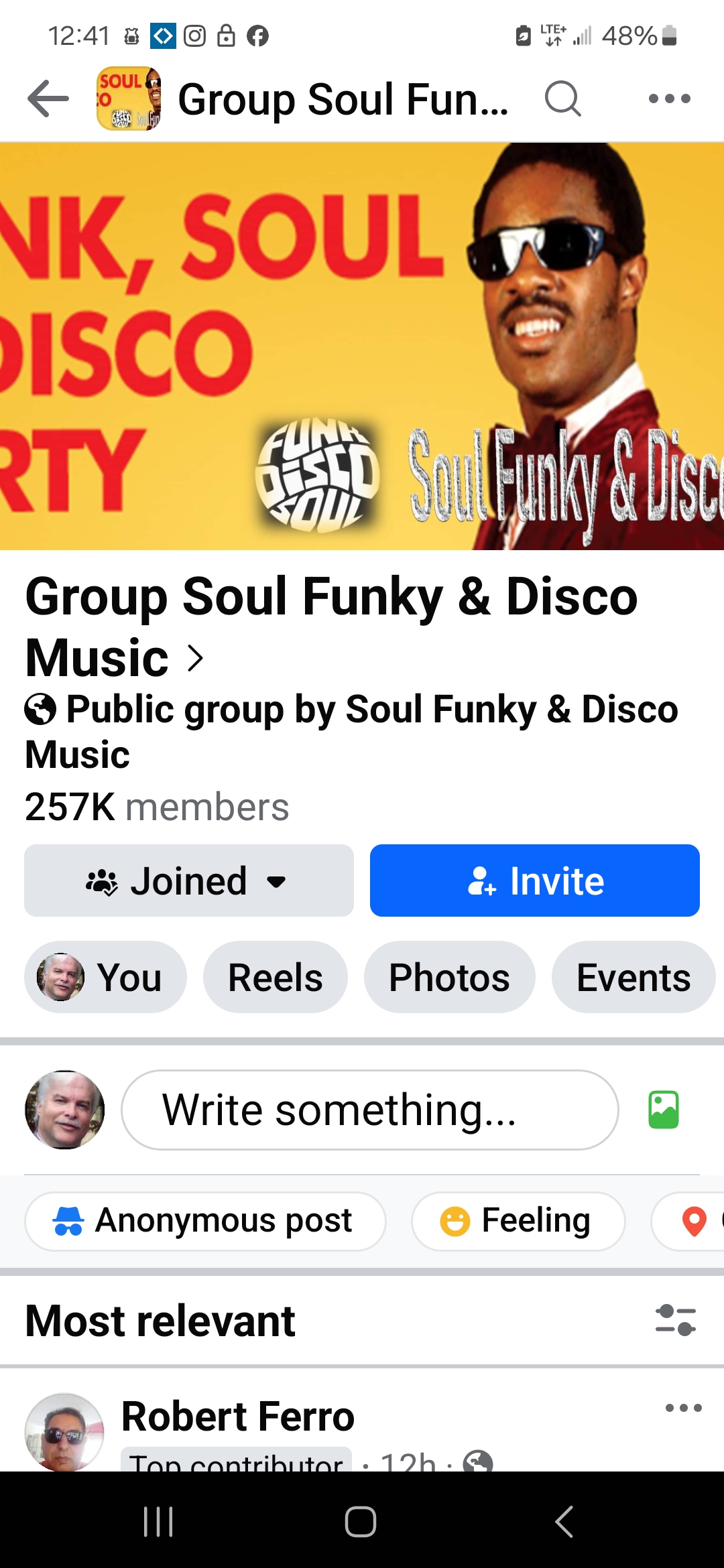Open the three-dot menu in group header
This screenshot has width=724, height=1568.
click(x=669, y=99)
